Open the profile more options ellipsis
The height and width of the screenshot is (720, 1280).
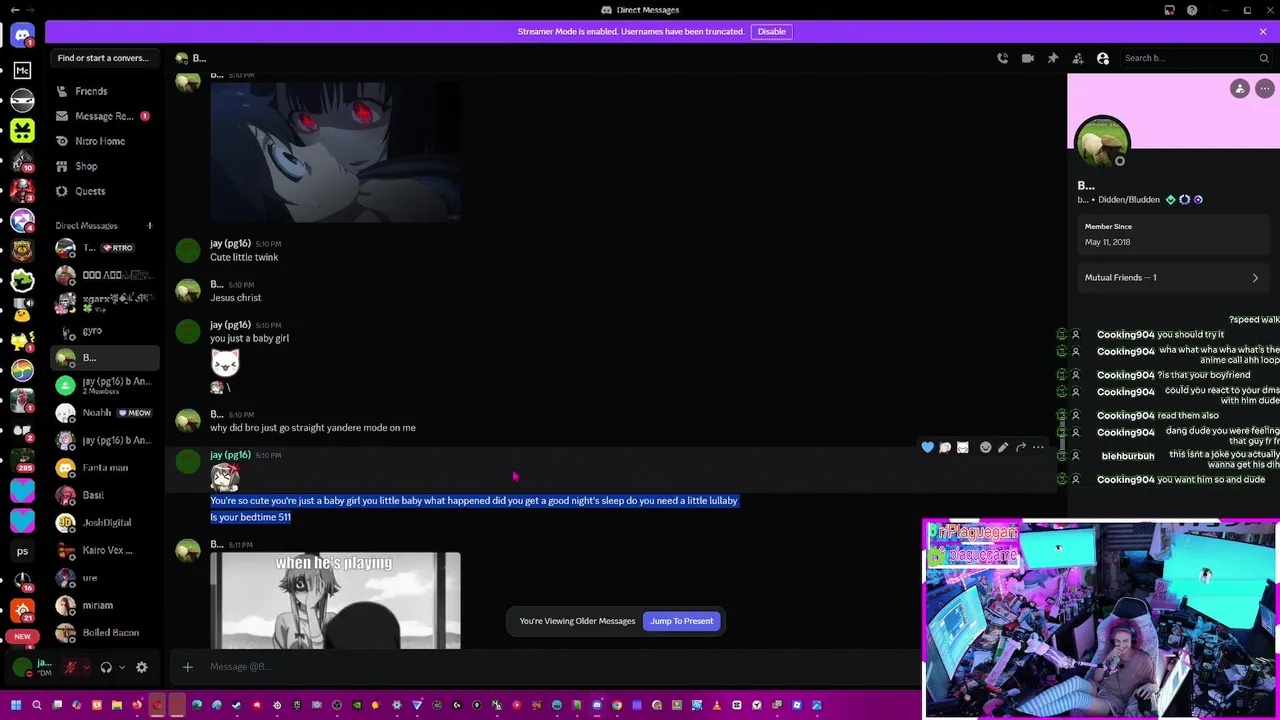[x=1265, y=88]
